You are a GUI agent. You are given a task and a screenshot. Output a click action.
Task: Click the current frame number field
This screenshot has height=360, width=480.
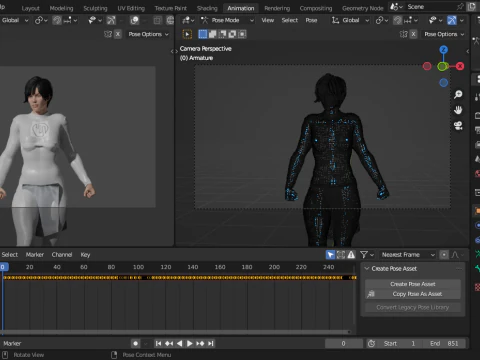point(344,343)
